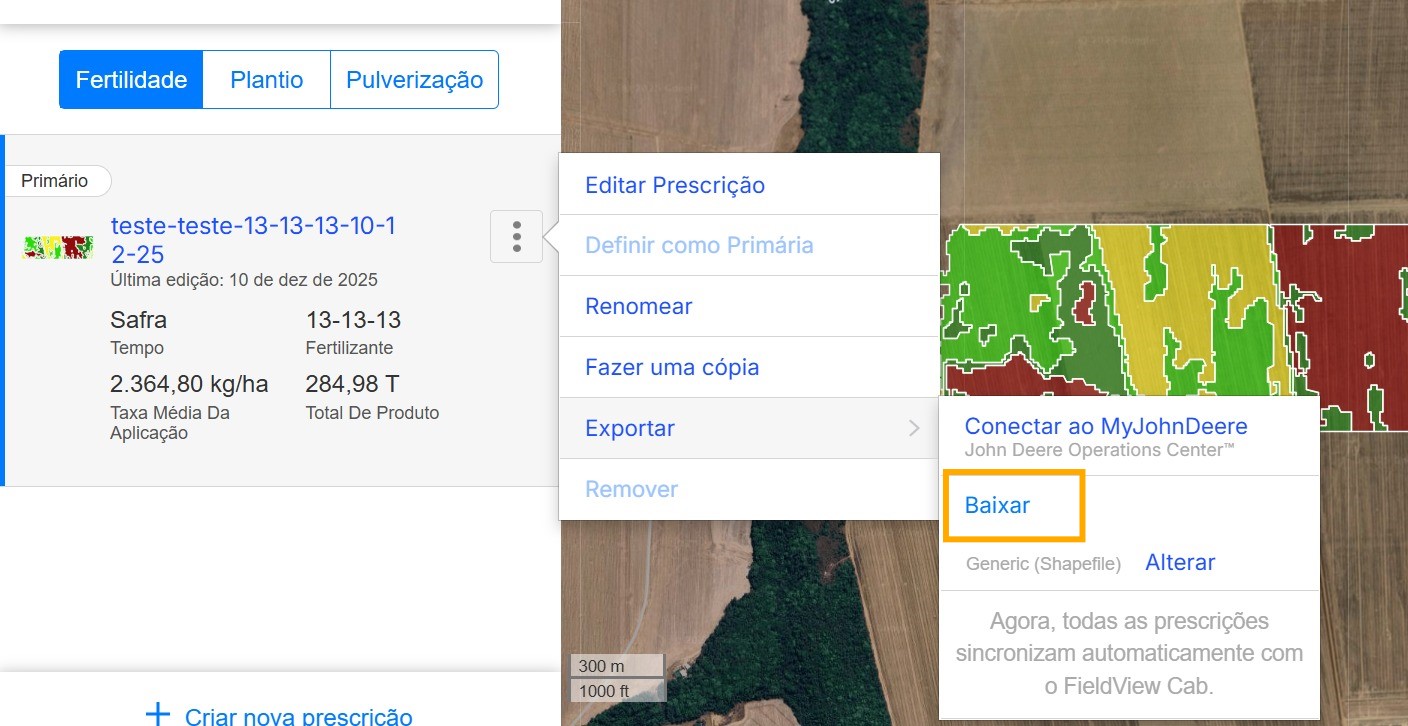Click Conectar ao MyJohnDeere
This screenshot has height=726, width=1408.
(1106, 426)
